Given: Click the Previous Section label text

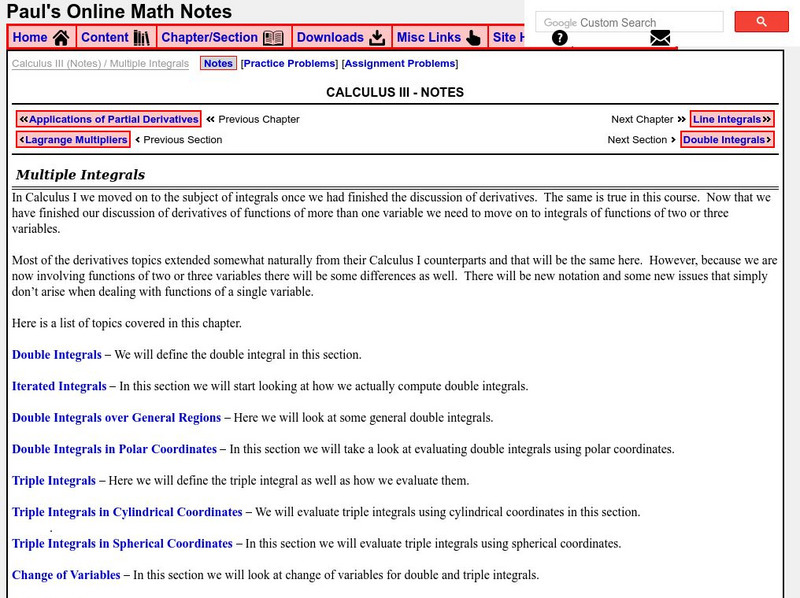Looking at the screenshot, I should pos(183,140).
